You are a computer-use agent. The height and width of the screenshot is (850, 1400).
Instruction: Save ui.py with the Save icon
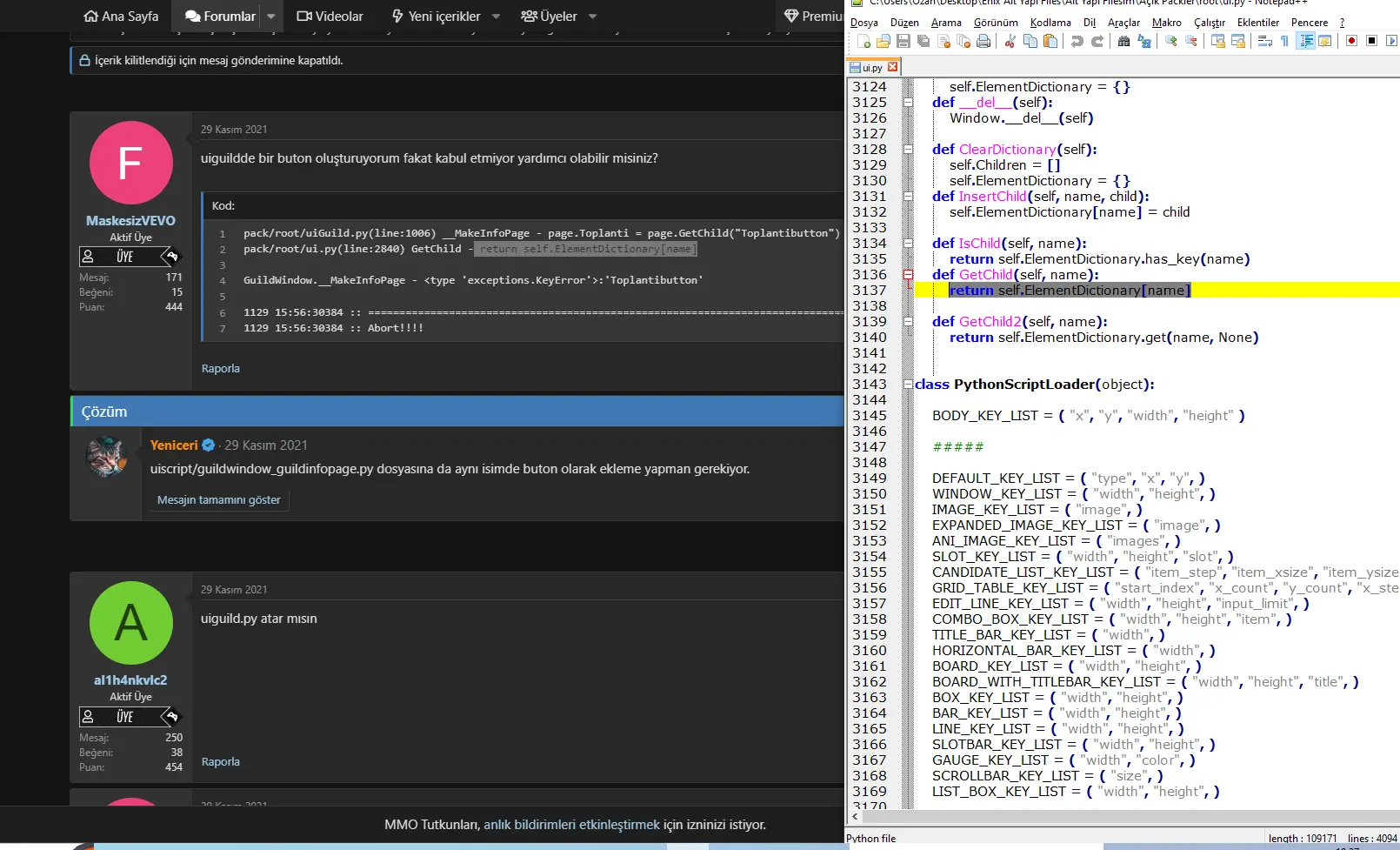[x=903, y=41]
